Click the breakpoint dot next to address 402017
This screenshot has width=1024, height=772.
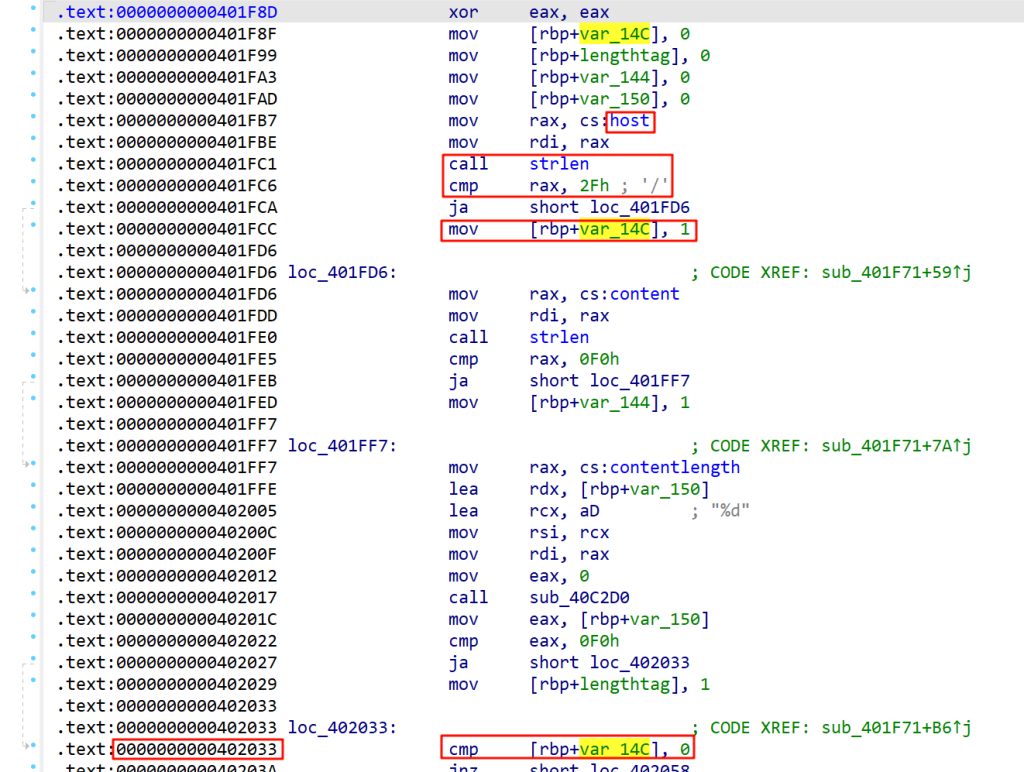tap(34, 597)
